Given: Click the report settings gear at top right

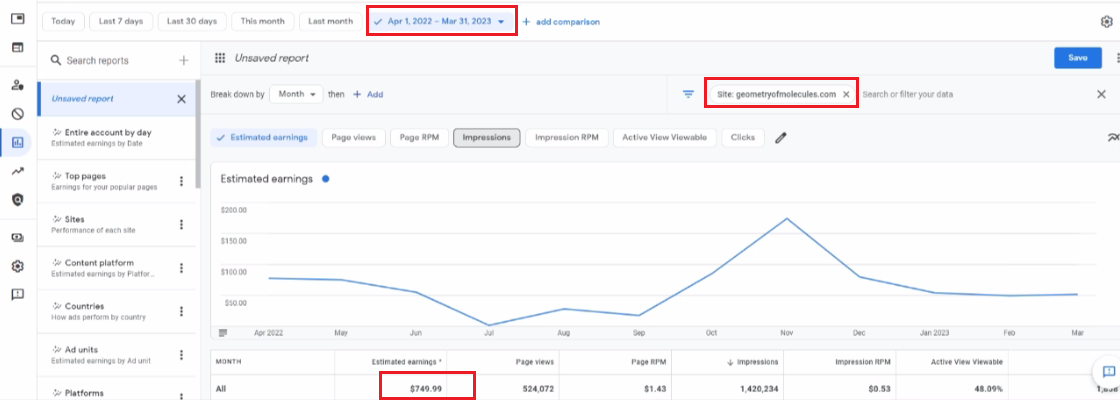Looking at the screenshot, I should point(1106,21).
